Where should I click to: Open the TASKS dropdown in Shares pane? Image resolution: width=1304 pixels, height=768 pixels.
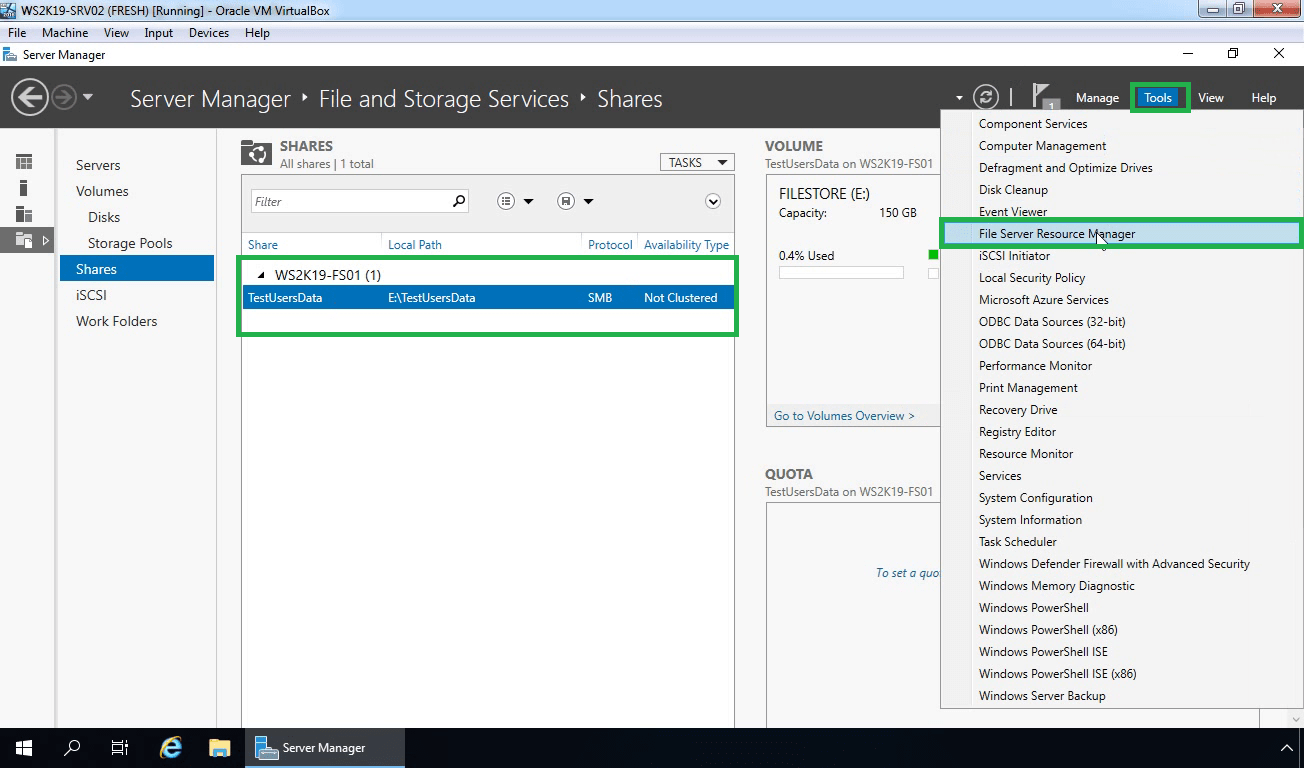point(697,161)
